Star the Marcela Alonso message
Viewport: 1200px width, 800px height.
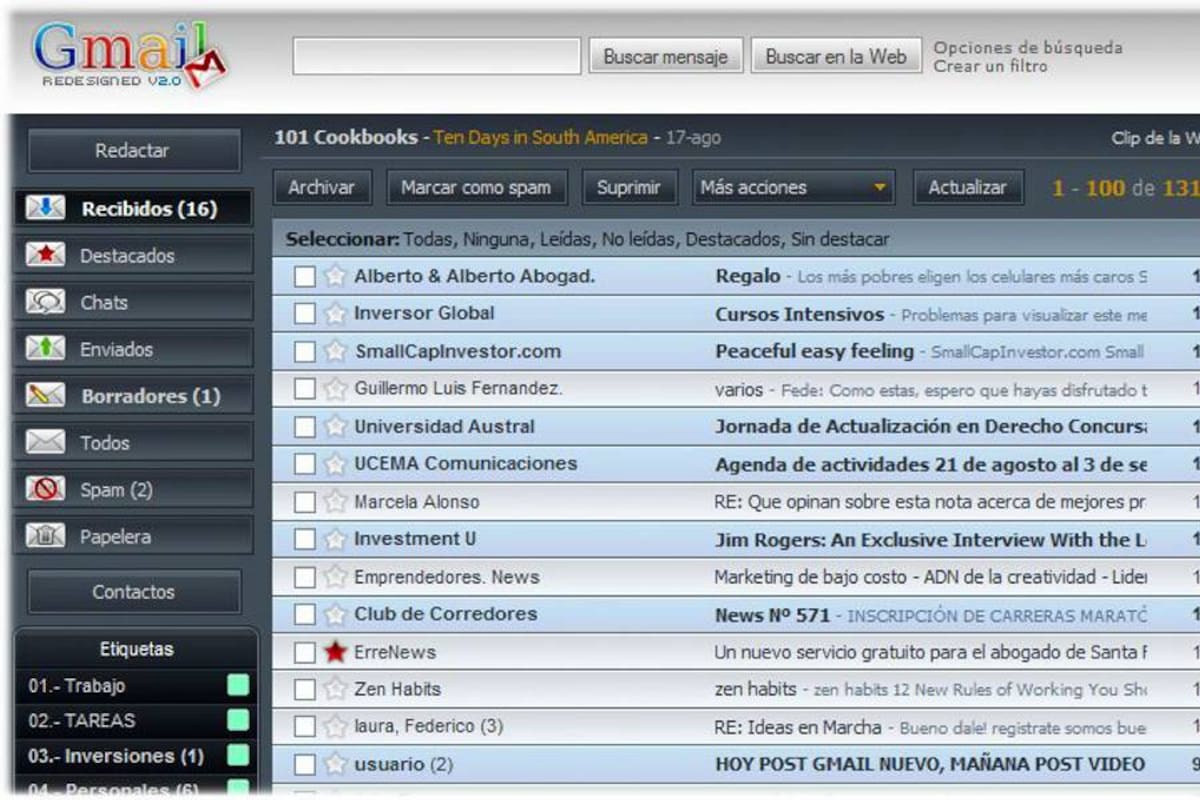(x=335, y=501)
